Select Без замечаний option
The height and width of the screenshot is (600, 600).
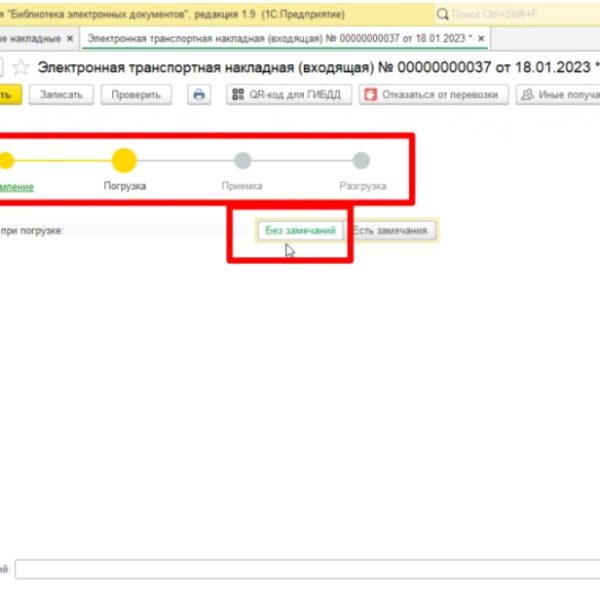pos(300,231)
